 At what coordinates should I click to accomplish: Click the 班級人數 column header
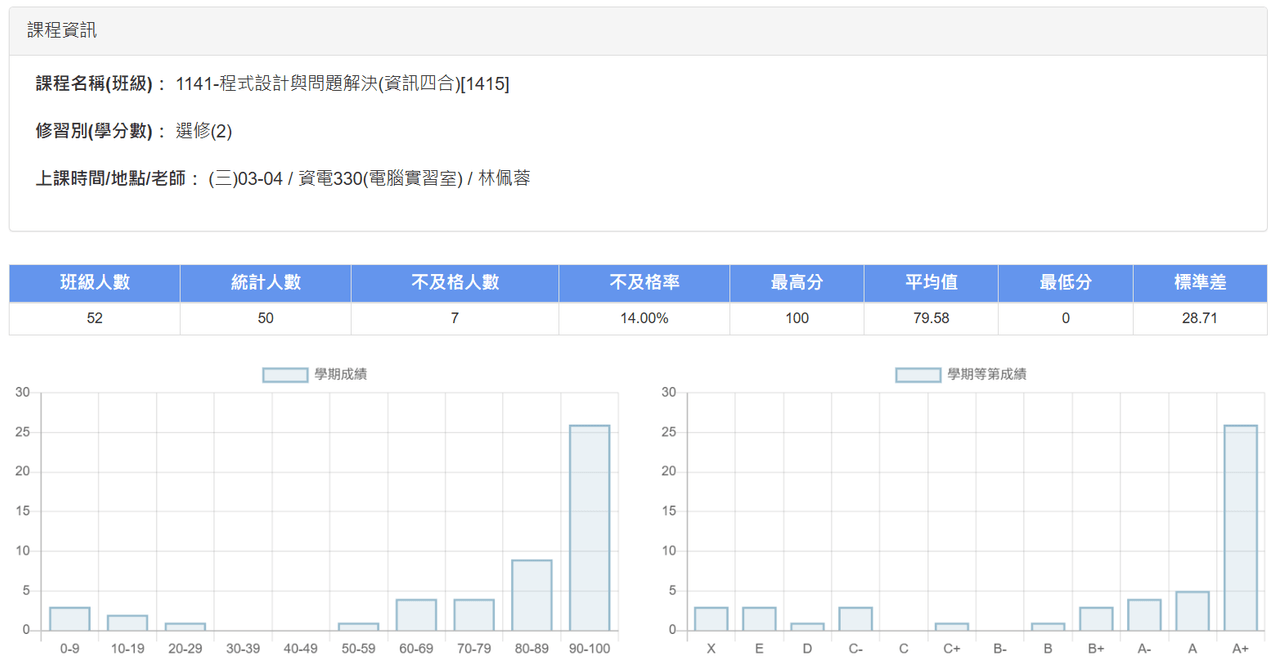95,283
